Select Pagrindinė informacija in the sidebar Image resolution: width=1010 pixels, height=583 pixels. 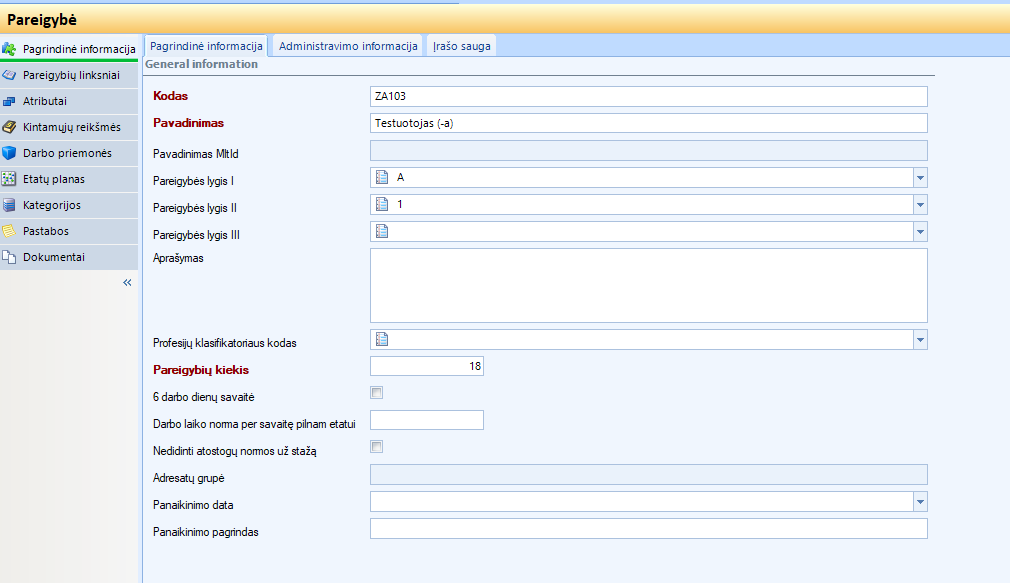[x=78, y=49]
